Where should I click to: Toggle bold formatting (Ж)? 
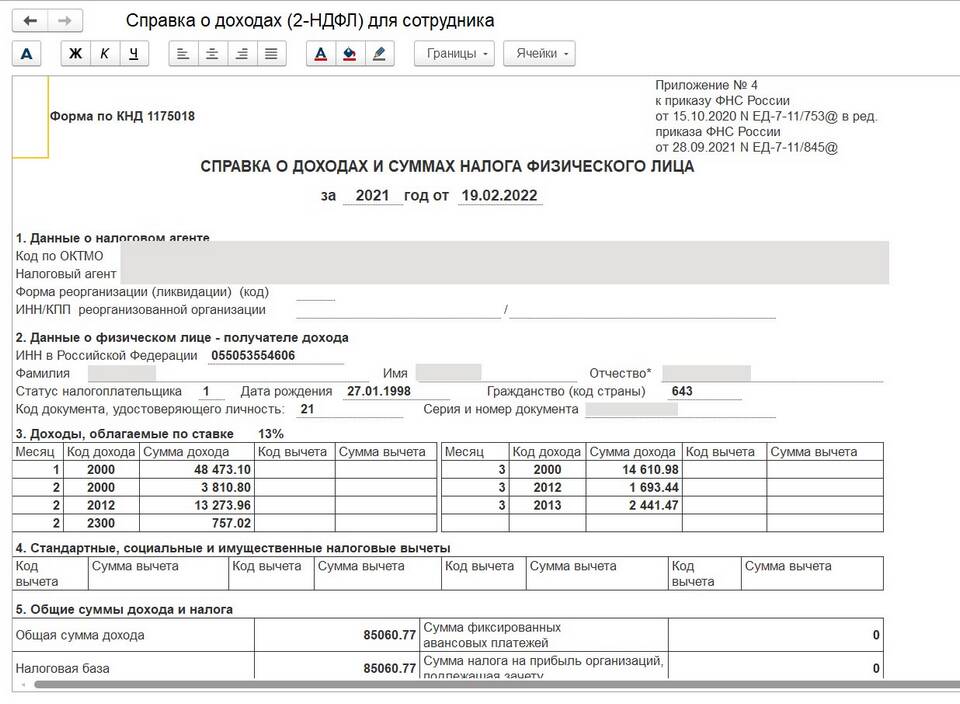coord(75,54)
